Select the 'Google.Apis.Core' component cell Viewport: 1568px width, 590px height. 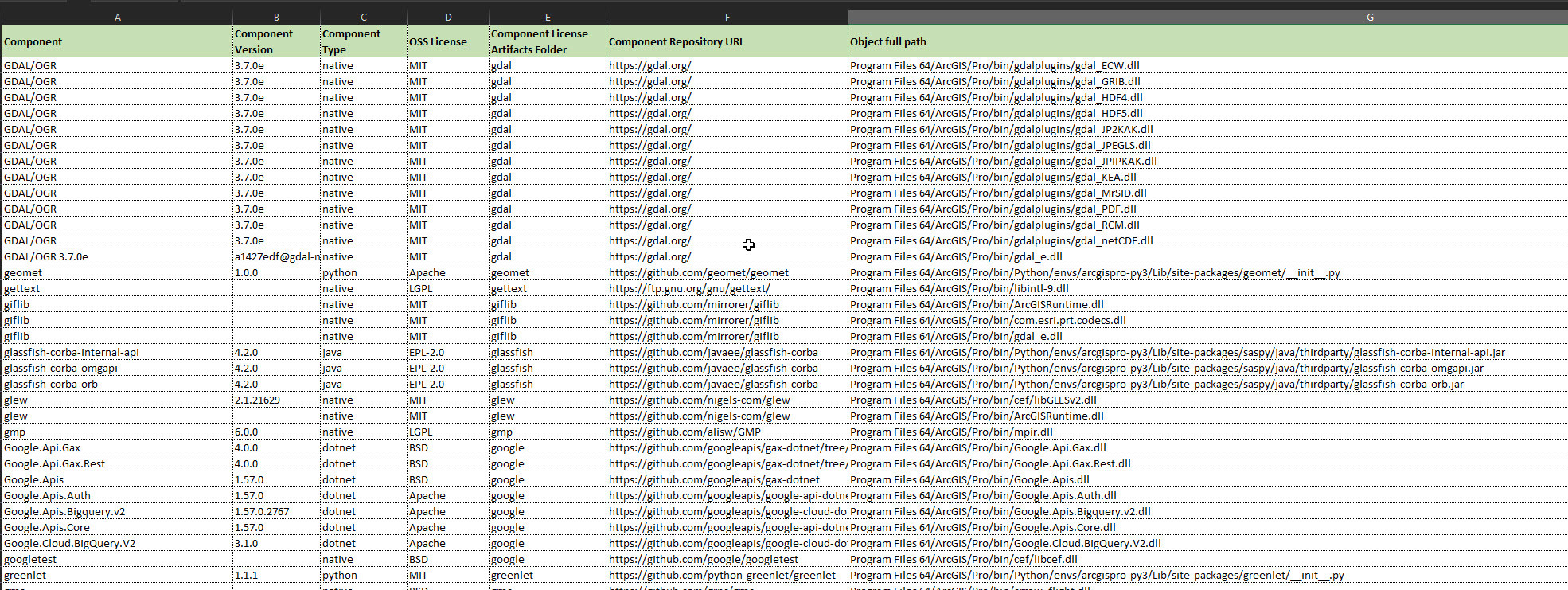tap(117, 527)
